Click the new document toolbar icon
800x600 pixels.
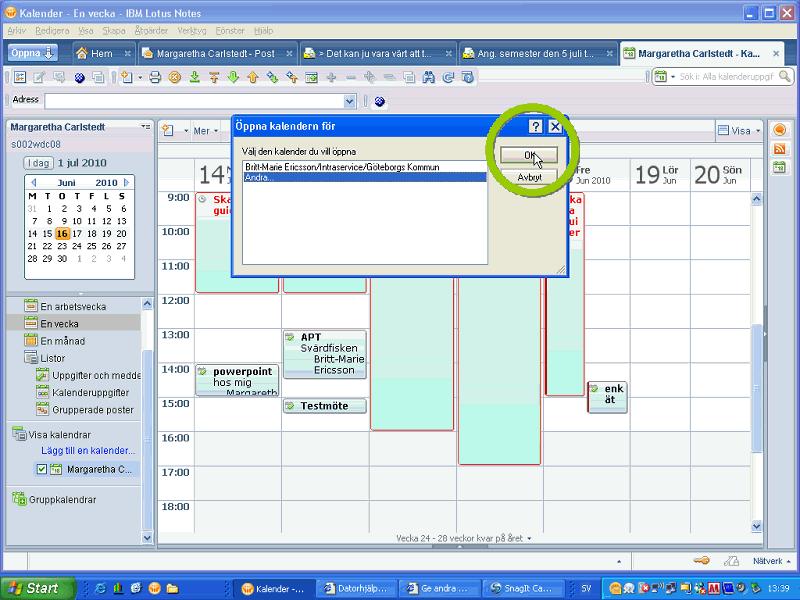(x=127, y=78)
